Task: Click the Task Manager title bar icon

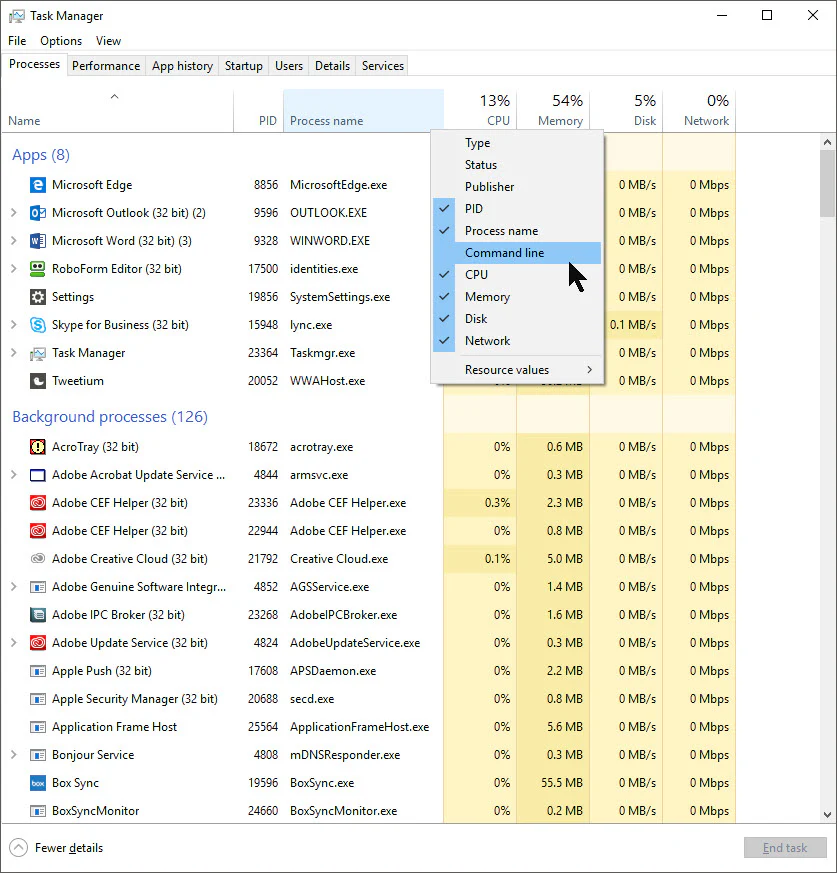Action: click(x=17, y=16)
